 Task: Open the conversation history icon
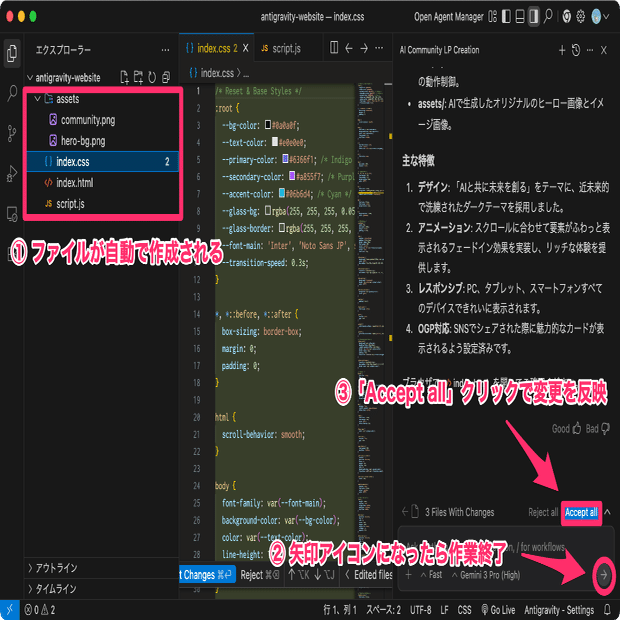576,50
